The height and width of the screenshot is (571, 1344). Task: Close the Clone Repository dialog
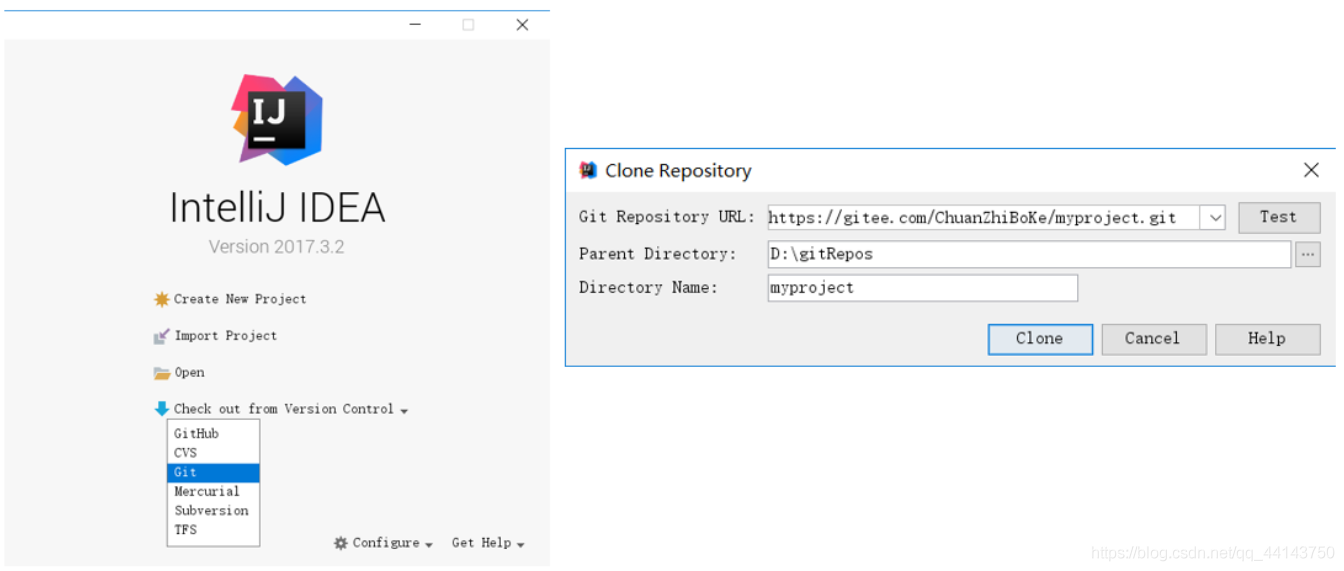click(1311, 171)
